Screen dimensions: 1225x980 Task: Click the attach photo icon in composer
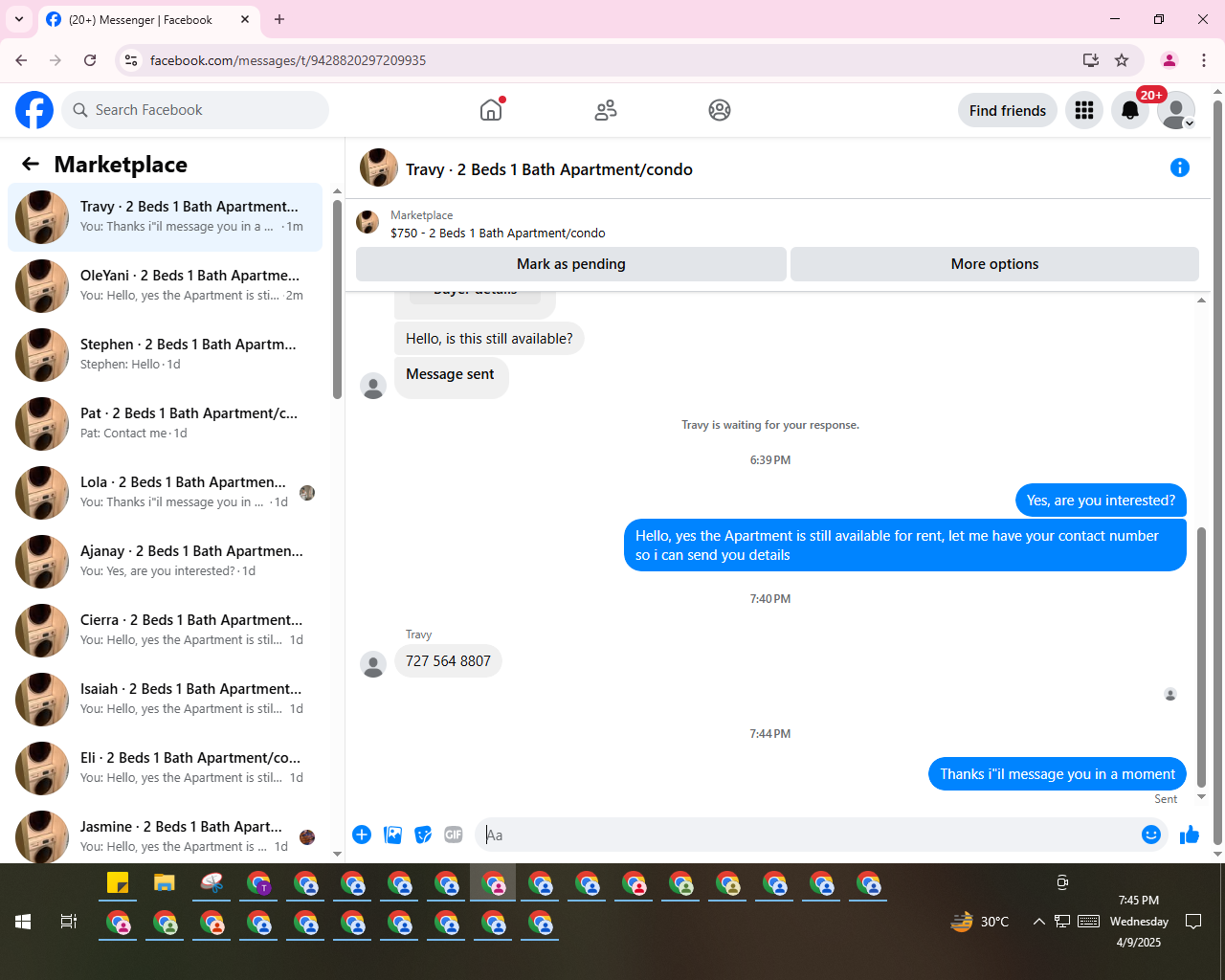pyautogui.click(x=392, y=835)
